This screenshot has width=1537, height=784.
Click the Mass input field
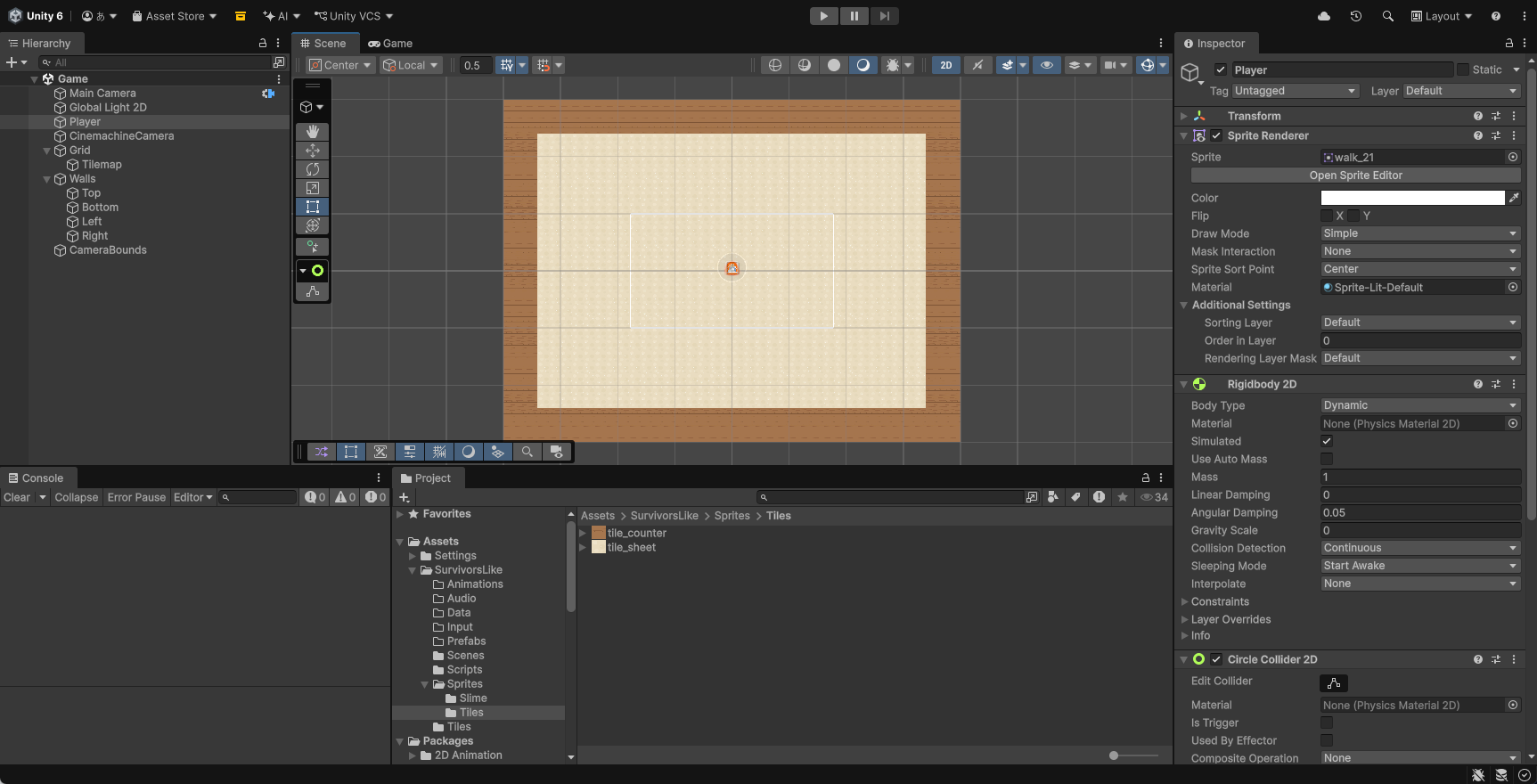1420,477
